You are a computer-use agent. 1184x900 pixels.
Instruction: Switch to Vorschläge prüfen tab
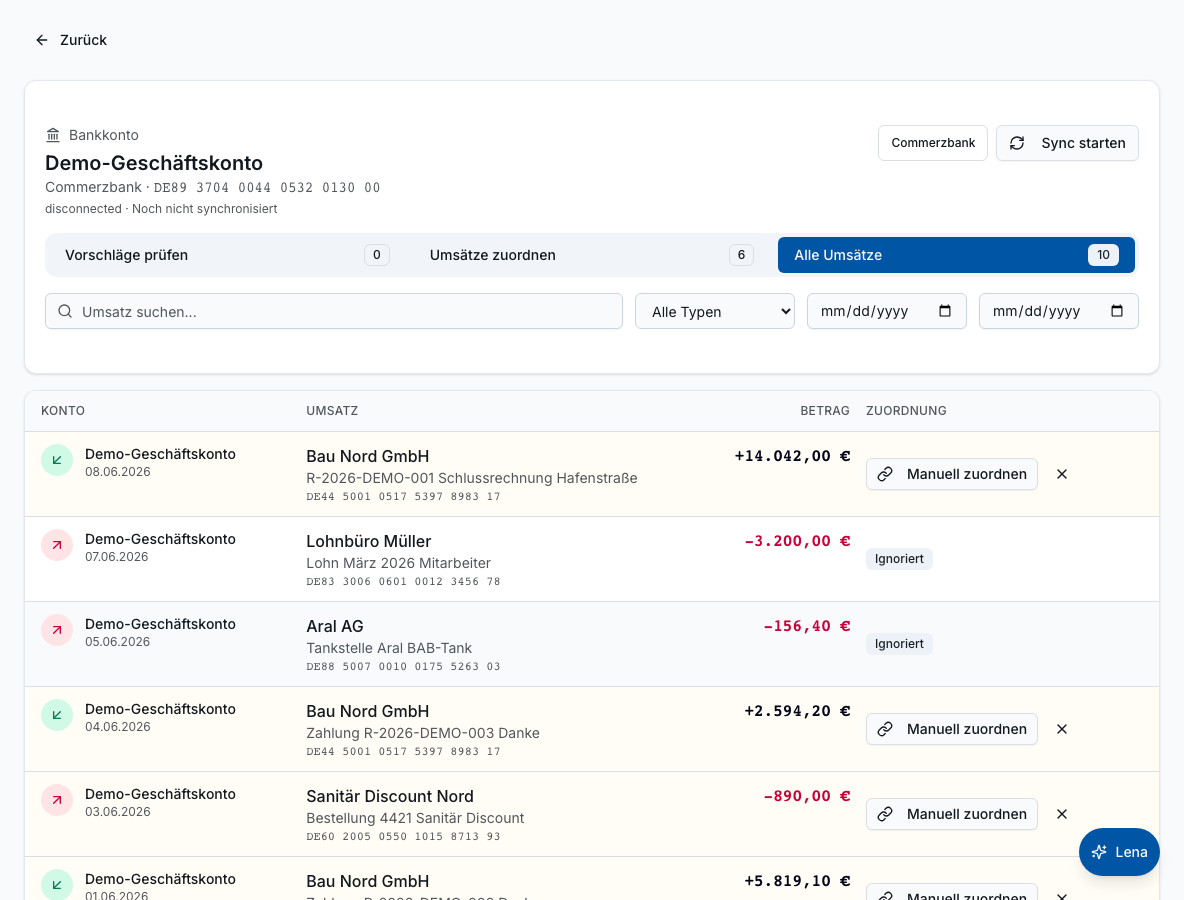click(227, 255)
